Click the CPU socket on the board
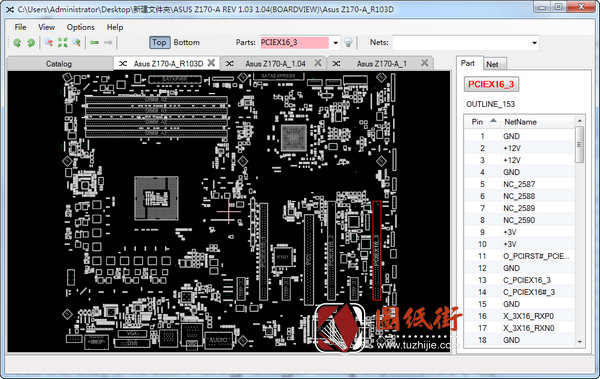 click(156, 198)
